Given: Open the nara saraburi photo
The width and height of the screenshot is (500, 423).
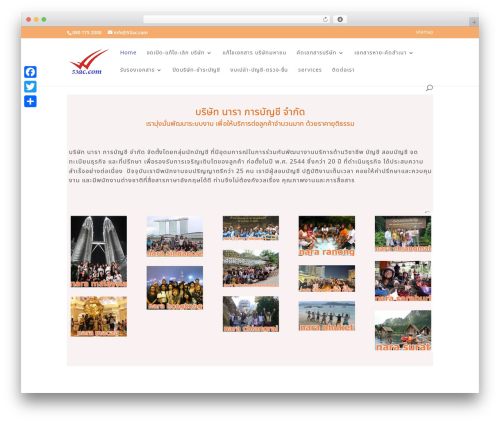Looking at the screenshot, I should click(403, 281).
